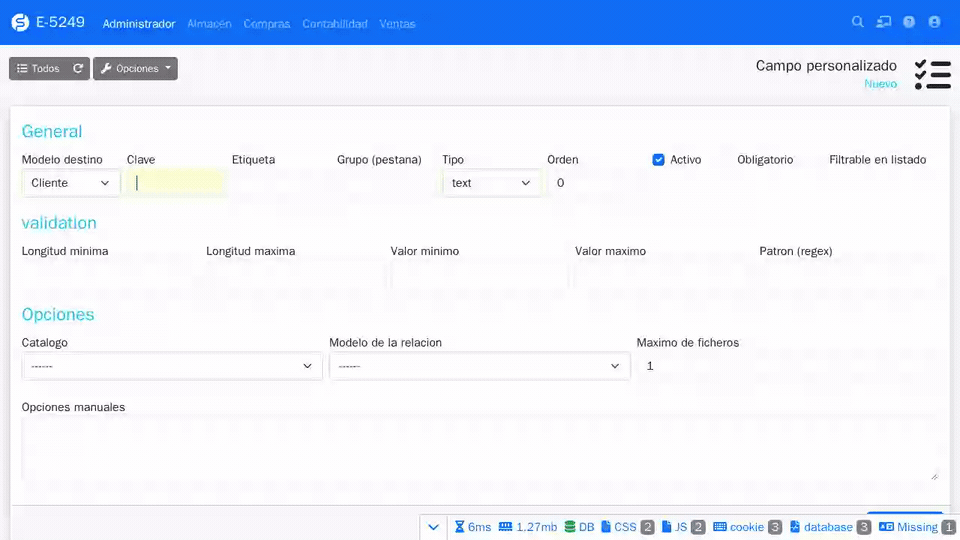Screen dimensions: 960x540
Task: Click the textarea resize handle
Action: (934, 476)
